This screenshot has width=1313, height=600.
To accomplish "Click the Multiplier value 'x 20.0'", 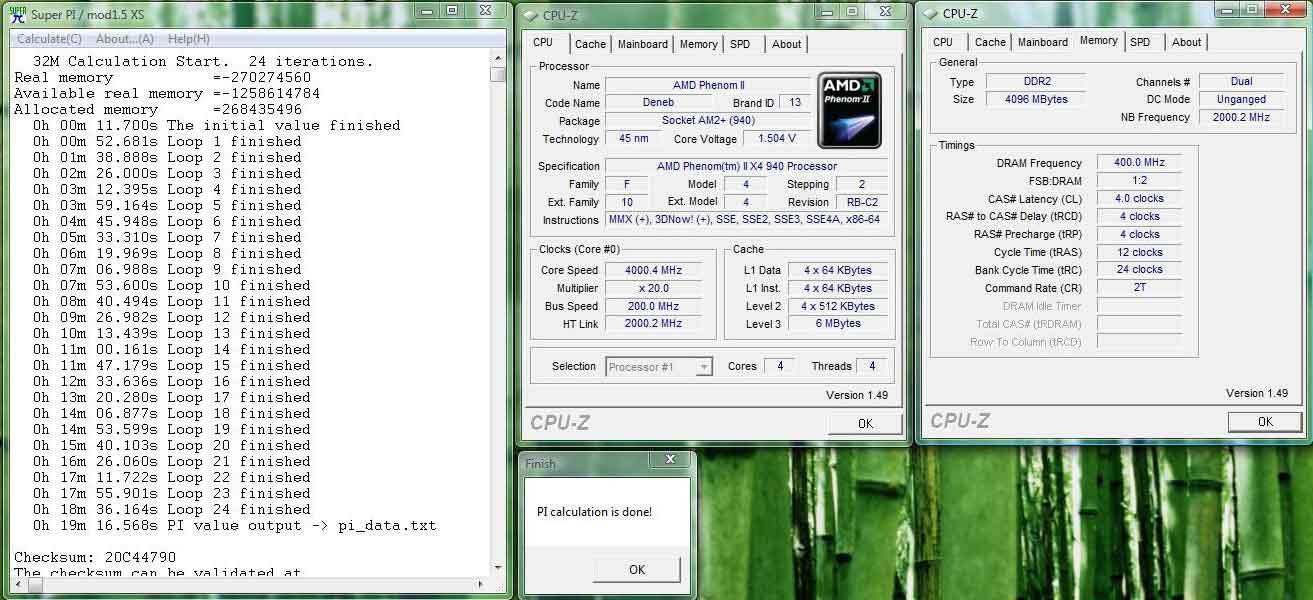I will point(654,288).
